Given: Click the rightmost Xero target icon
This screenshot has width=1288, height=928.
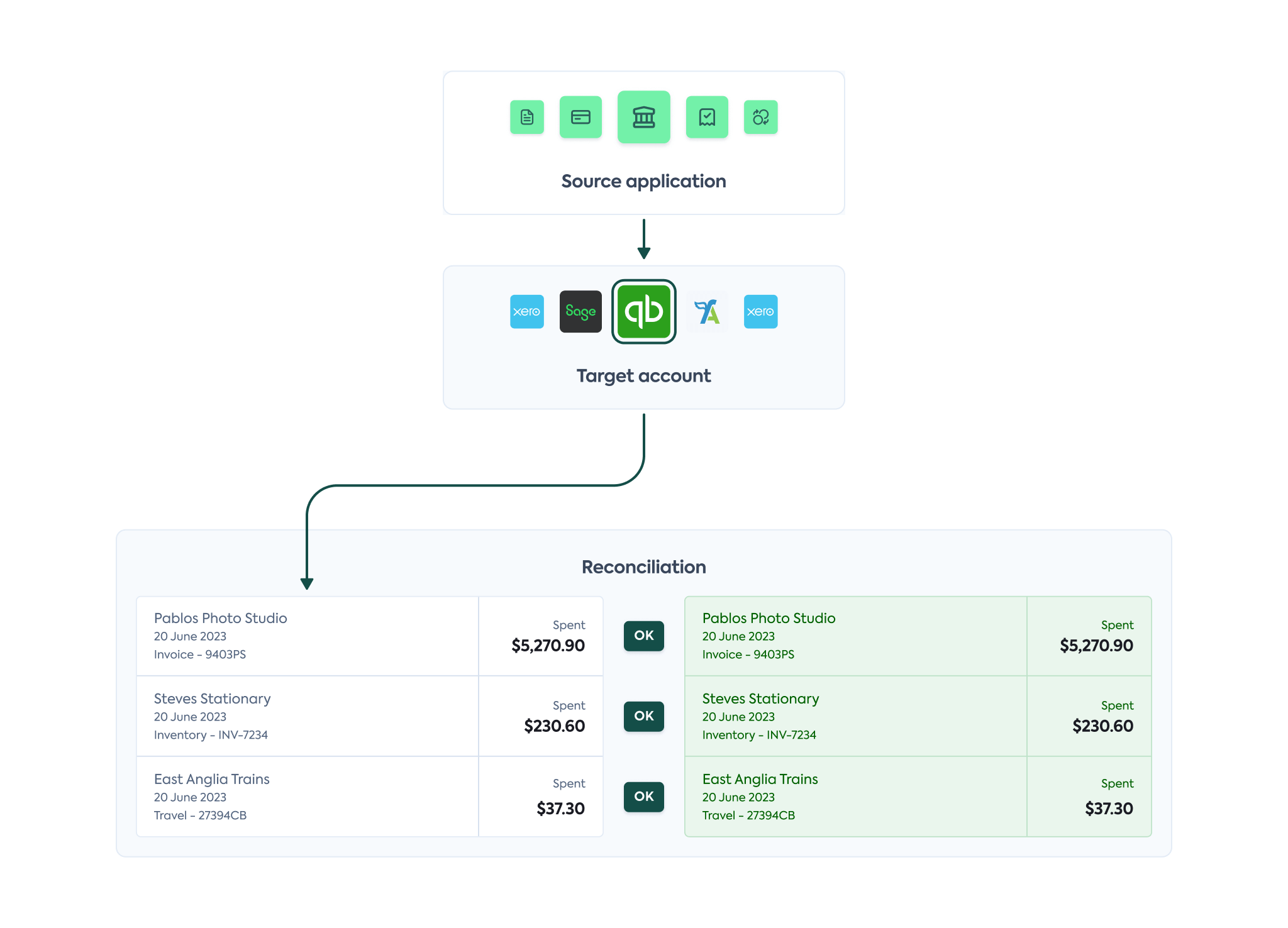Looking at the screenshot, I should coord(761,312).
